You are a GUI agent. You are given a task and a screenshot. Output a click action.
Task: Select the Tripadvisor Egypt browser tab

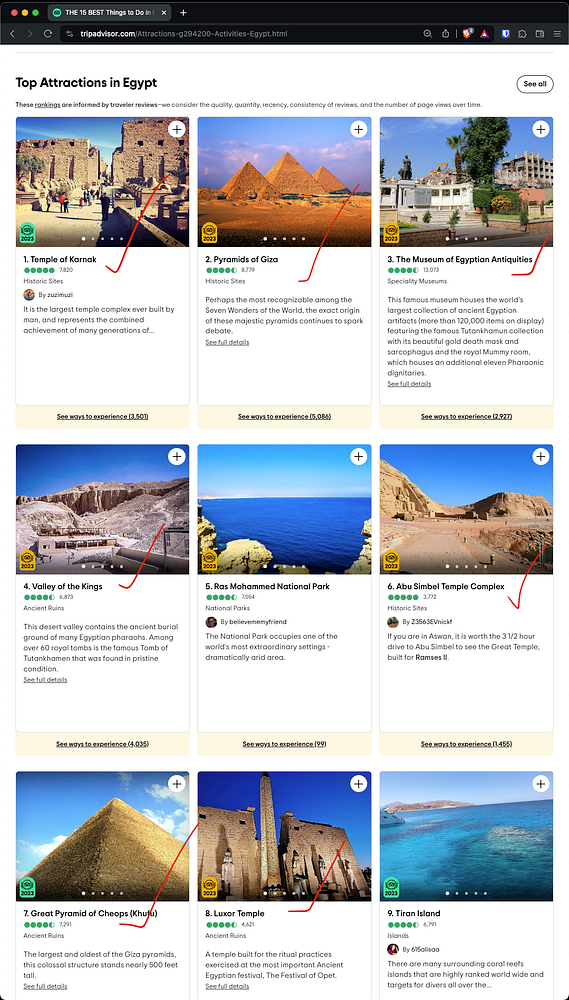pos(108,13)
